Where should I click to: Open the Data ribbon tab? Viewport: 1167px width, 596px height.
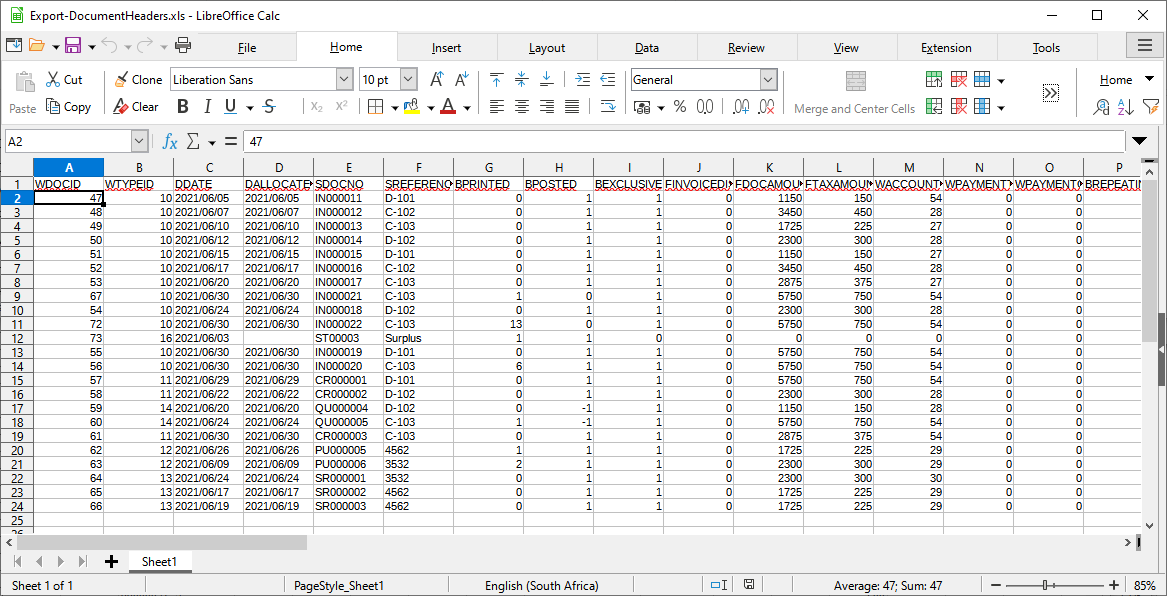click(646, 46)
